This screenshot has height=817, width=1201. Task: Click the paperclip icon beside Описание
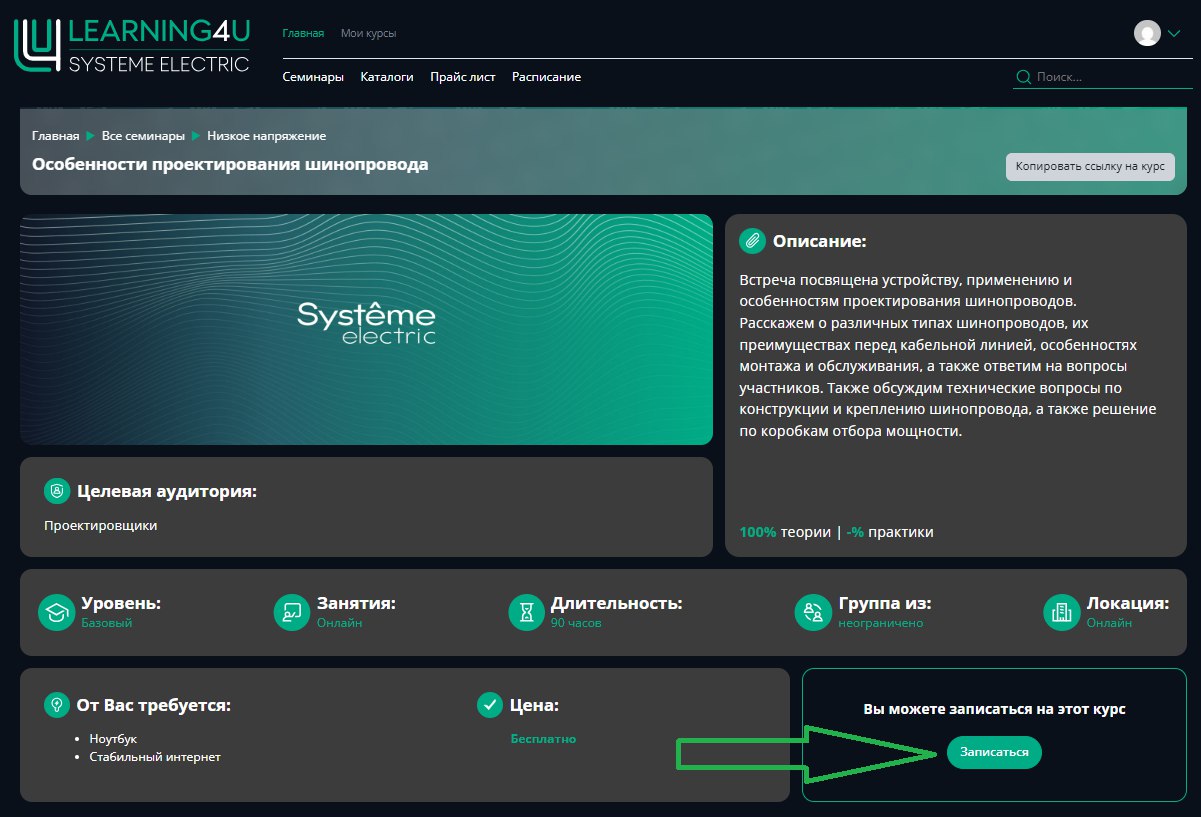coord(752,241)
